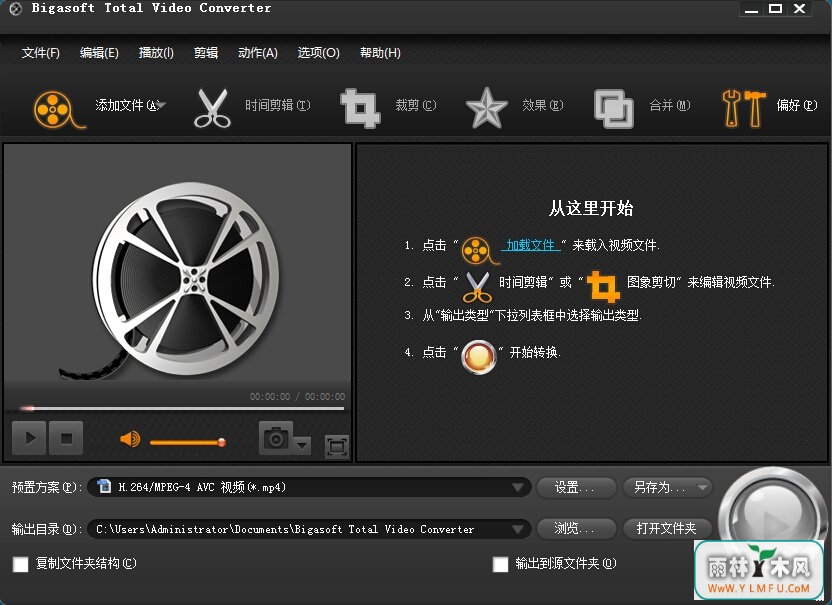Open the Clip menu 剪辑
832x605 pixels.
(x=206, y=53)
